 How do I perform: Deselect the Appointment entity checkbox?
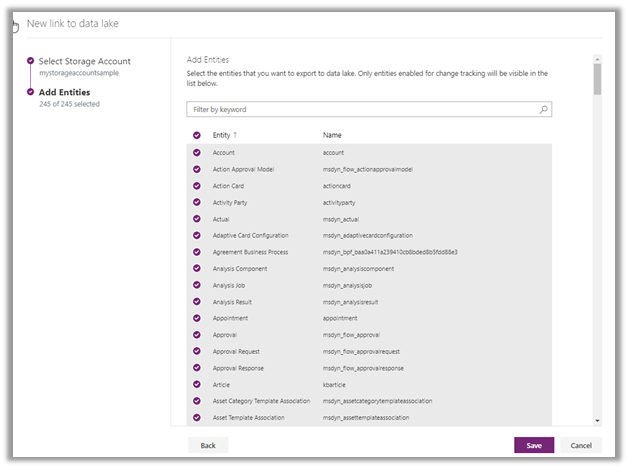197,318
